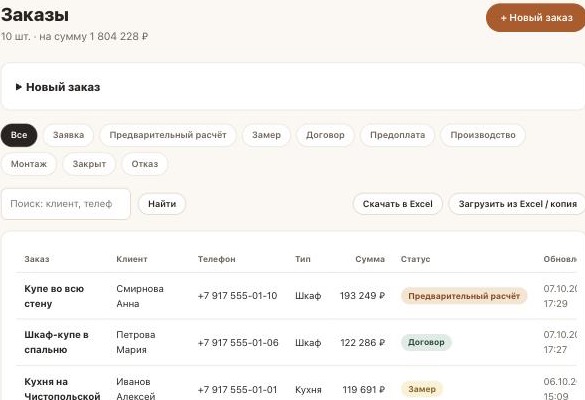Viewport: 585px width, 400px height.
Task: Click the Тип column header
Action: coord(303,259)
